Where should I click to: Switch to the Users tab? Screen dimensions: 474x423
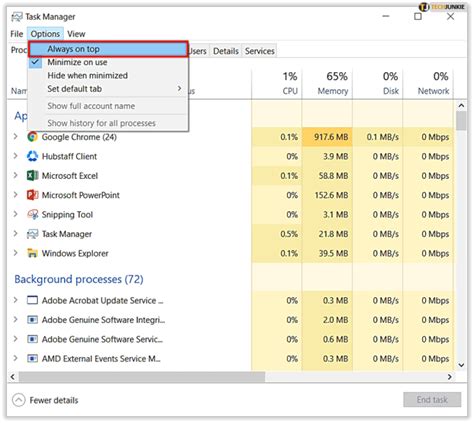199,51
